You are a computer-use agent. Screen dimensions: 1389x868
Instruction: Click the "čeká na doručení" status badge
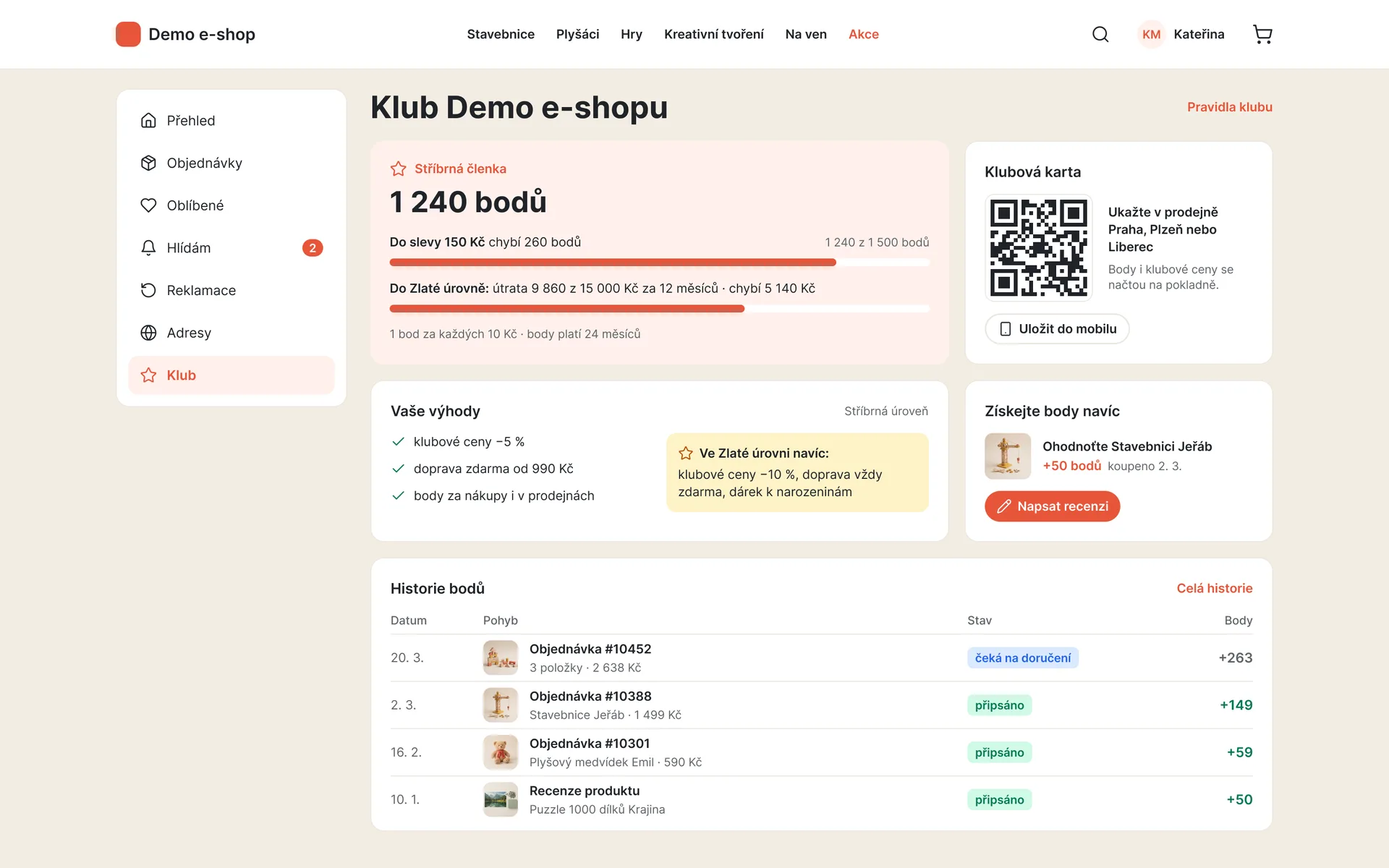[1023, 658]
